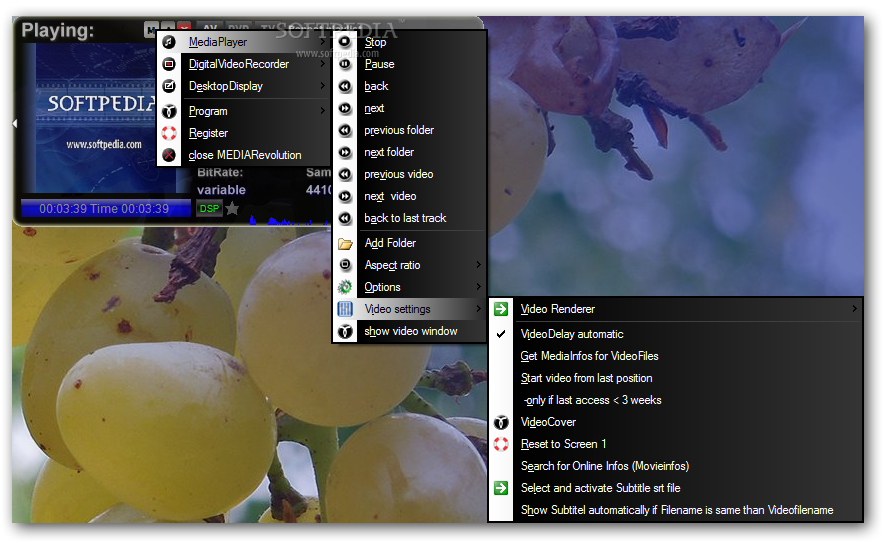Screen dimensions: 884x543
Task: Click the show video window icon
Action: (x=344, y=331)
